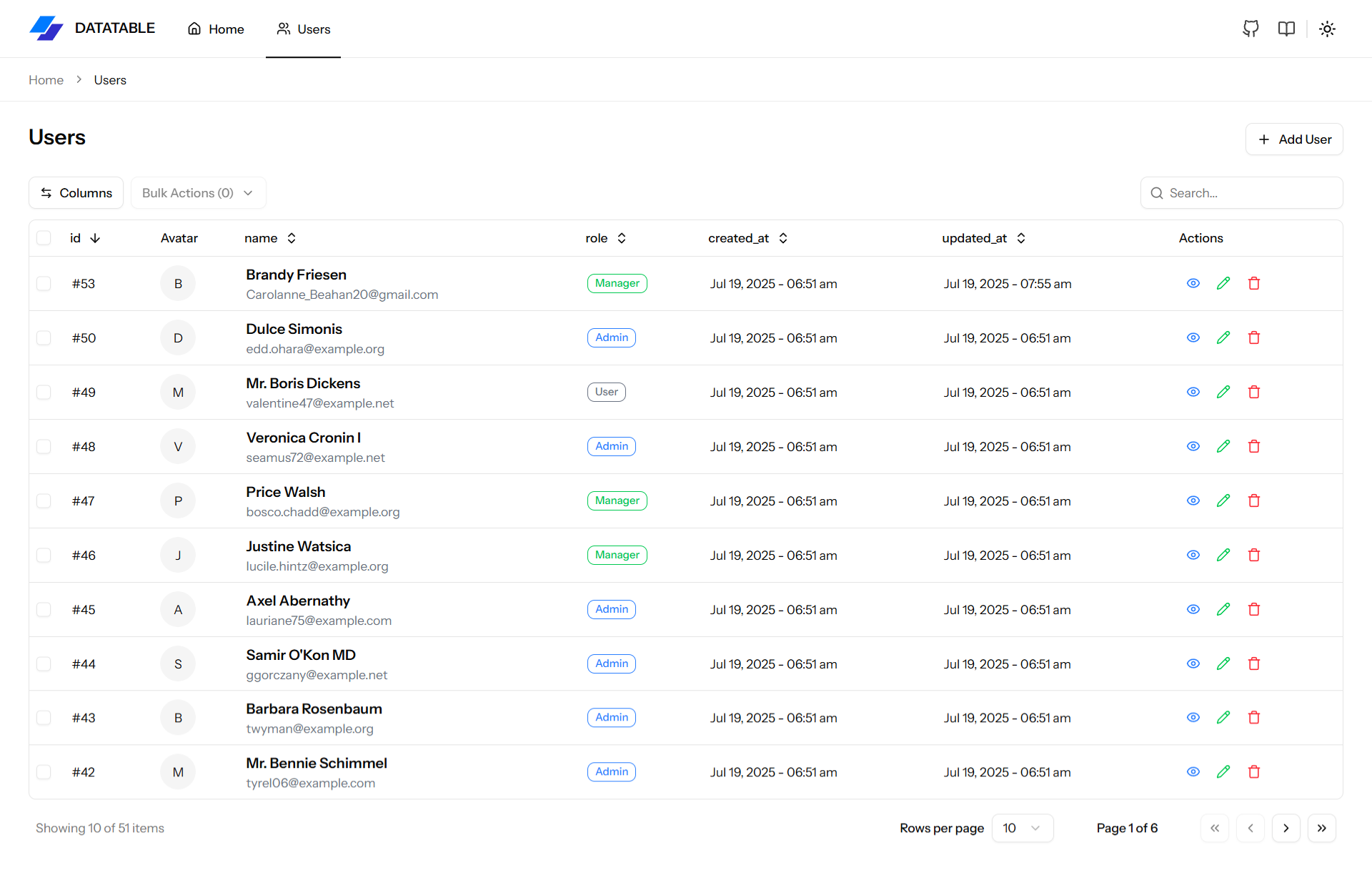
Task: Tick checkbox for Justine Watsica
Action: pos(44,555)
